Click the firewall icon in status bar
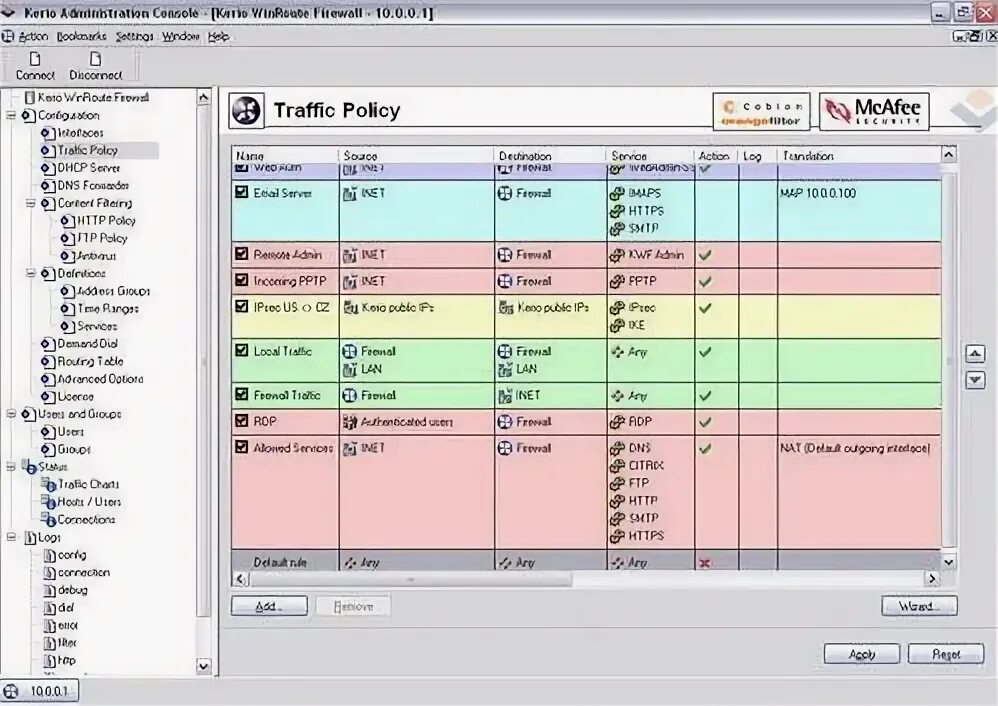The image size is (998, 706). tap(11, 691)
